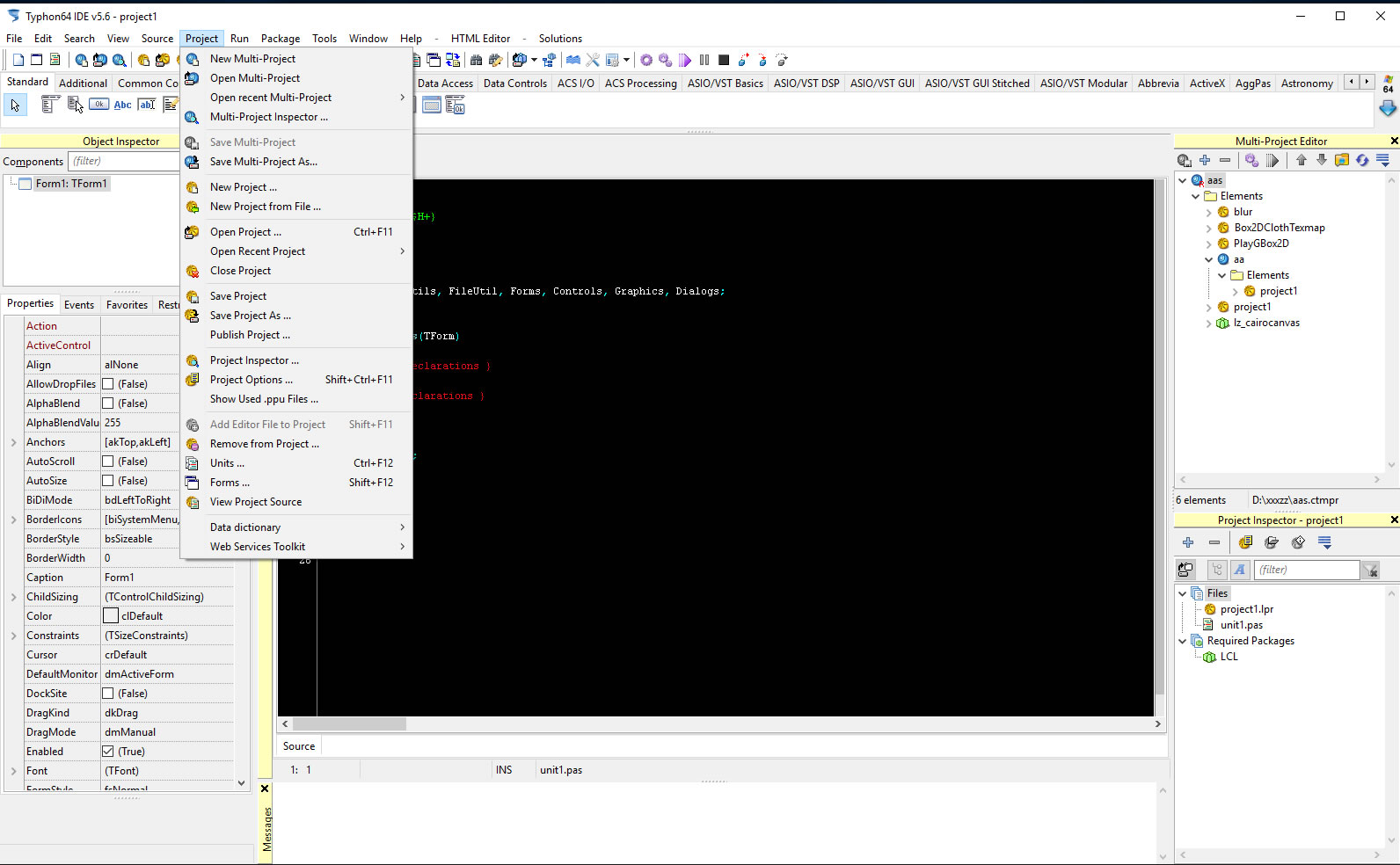Open the Run menu
The width and height of the screenshot is (1400, 865).
pos(239,39)
